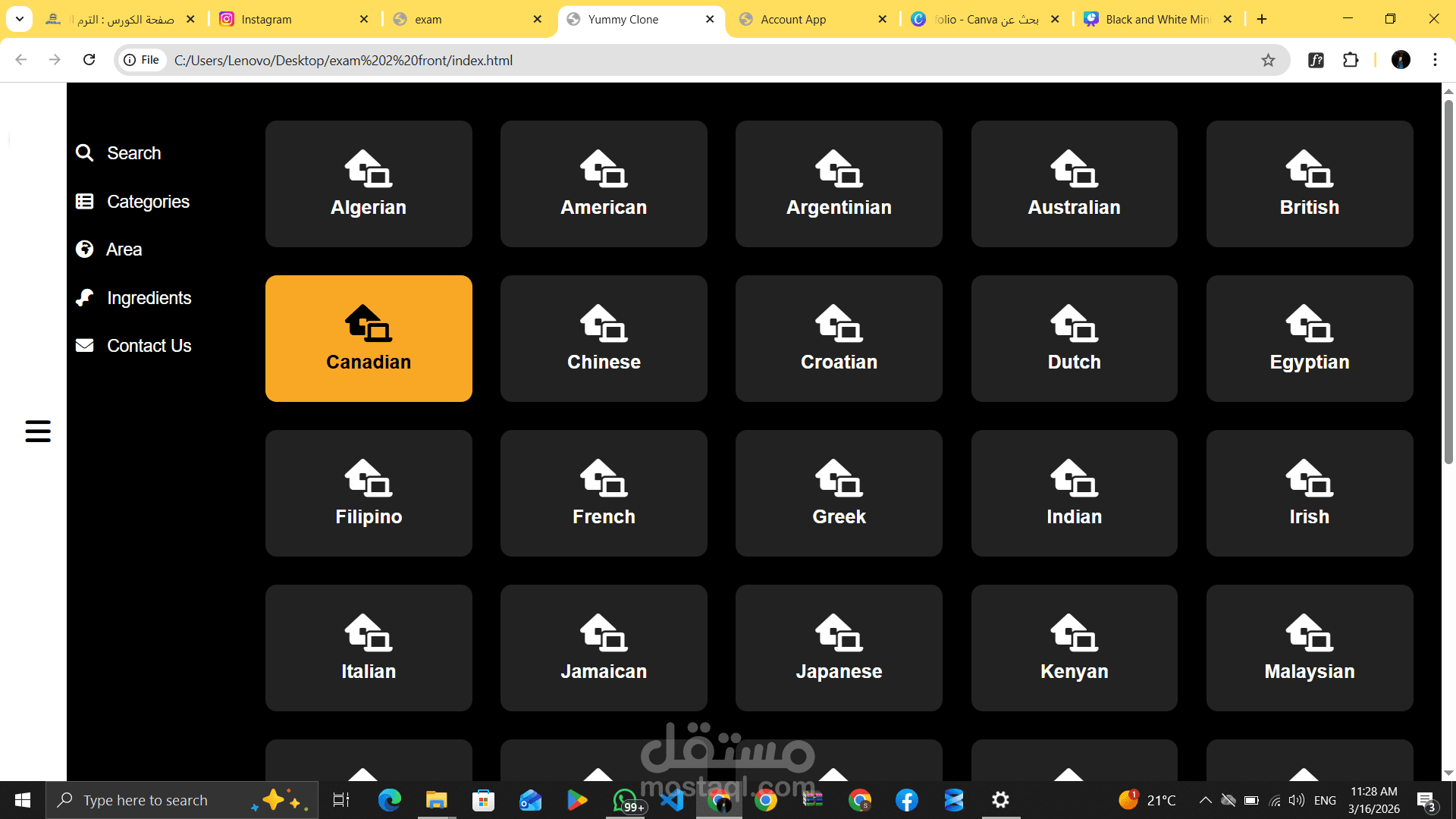
Task: Click the hamburger menu icon in sidebar
Action: [x=37, y=431]
